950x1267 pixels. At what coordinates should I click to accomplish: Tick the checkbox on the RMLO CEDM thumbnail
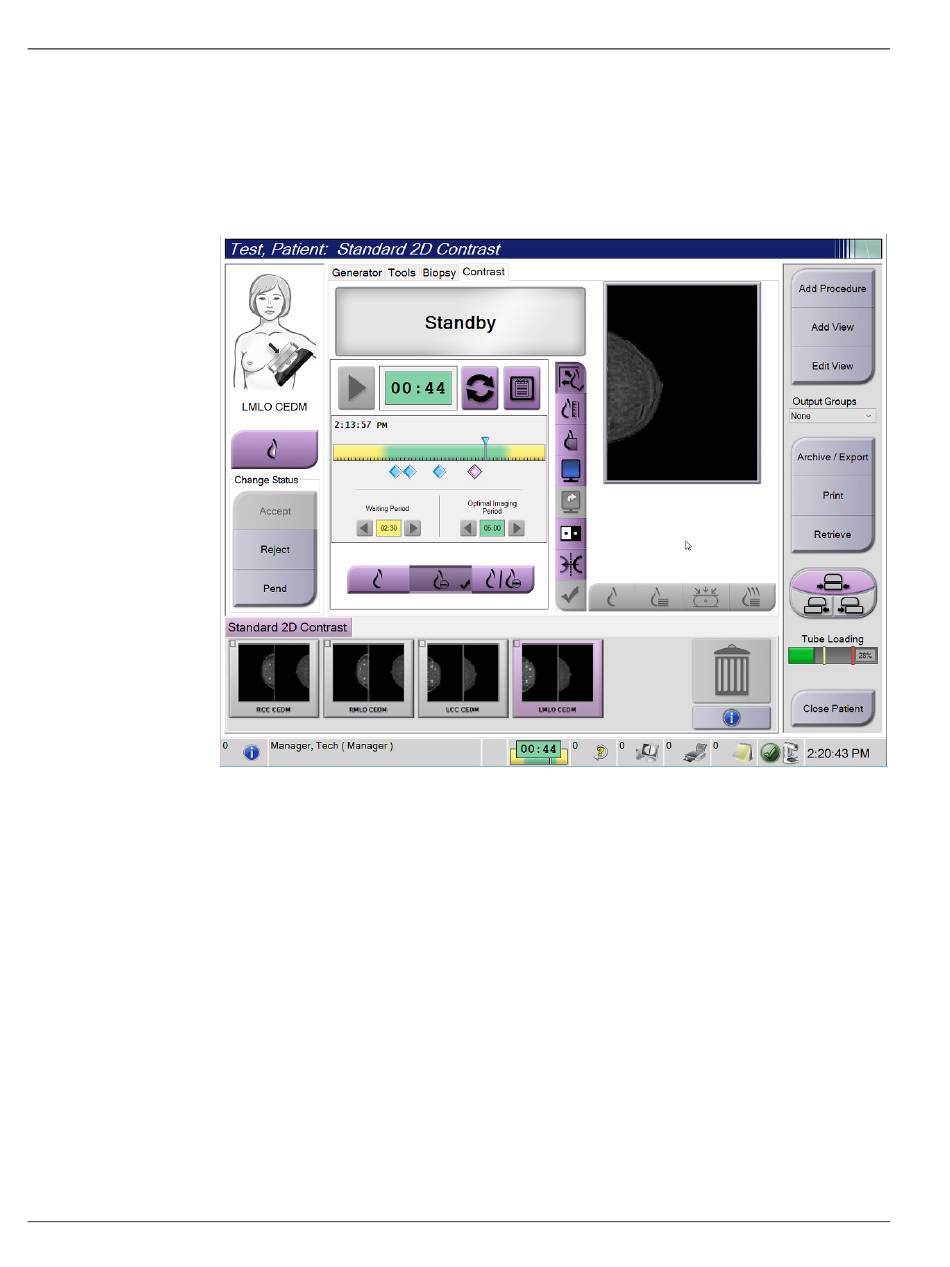[x=328, y=644]
